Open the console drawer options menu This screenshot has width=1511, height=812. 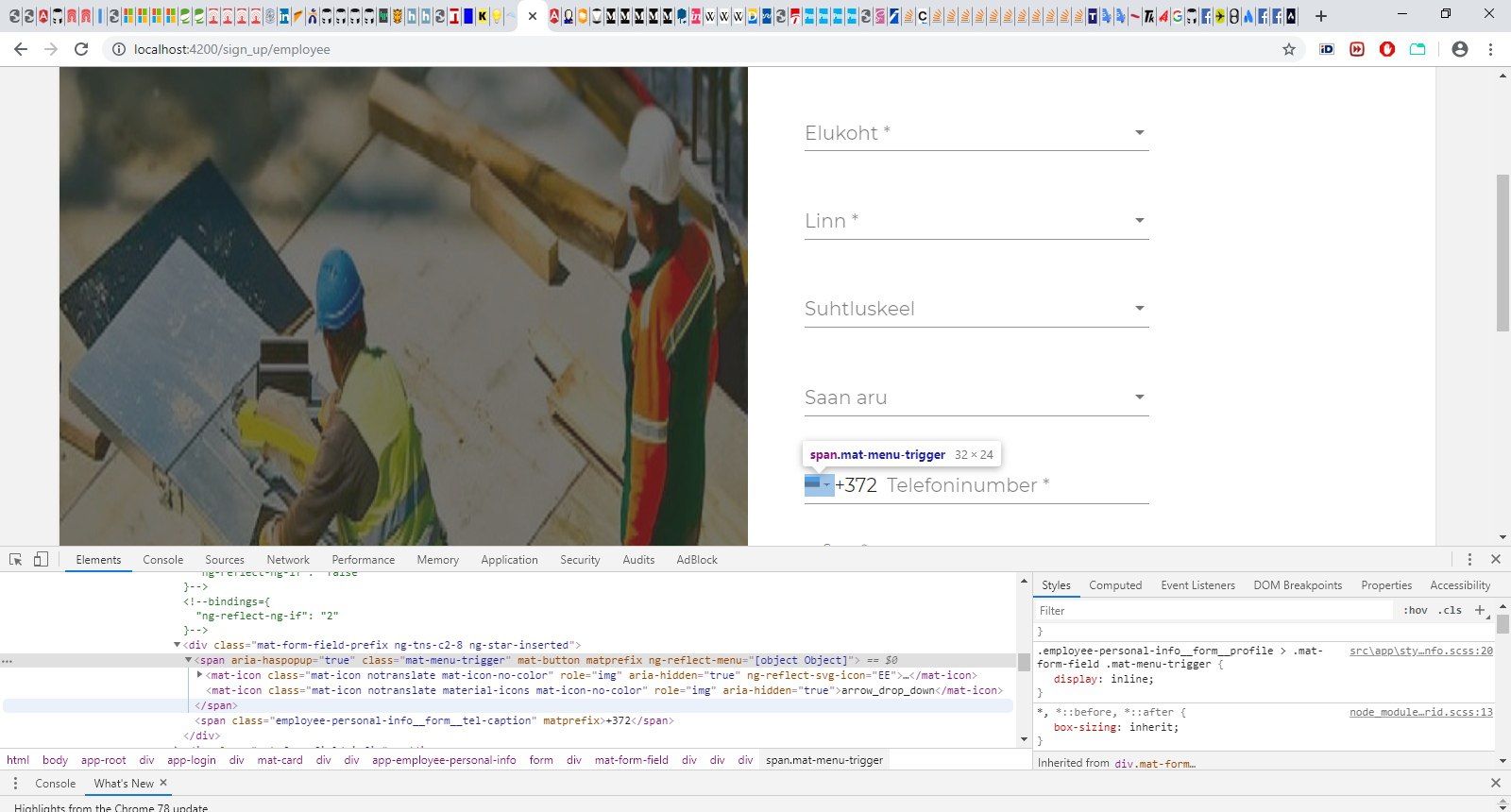[15, 783]
